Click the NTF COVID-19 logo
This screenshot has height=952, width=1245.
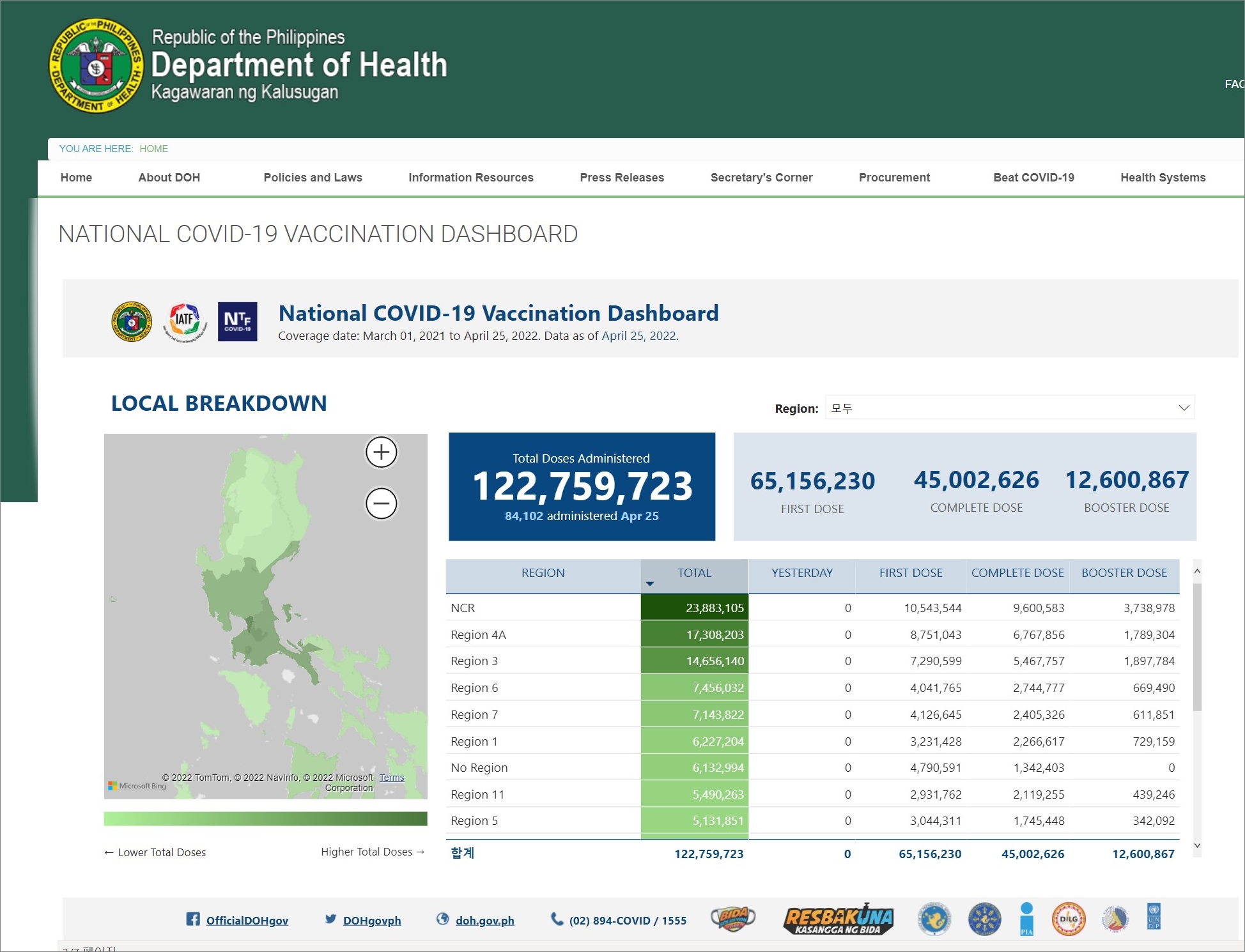(x=237, y=321)
